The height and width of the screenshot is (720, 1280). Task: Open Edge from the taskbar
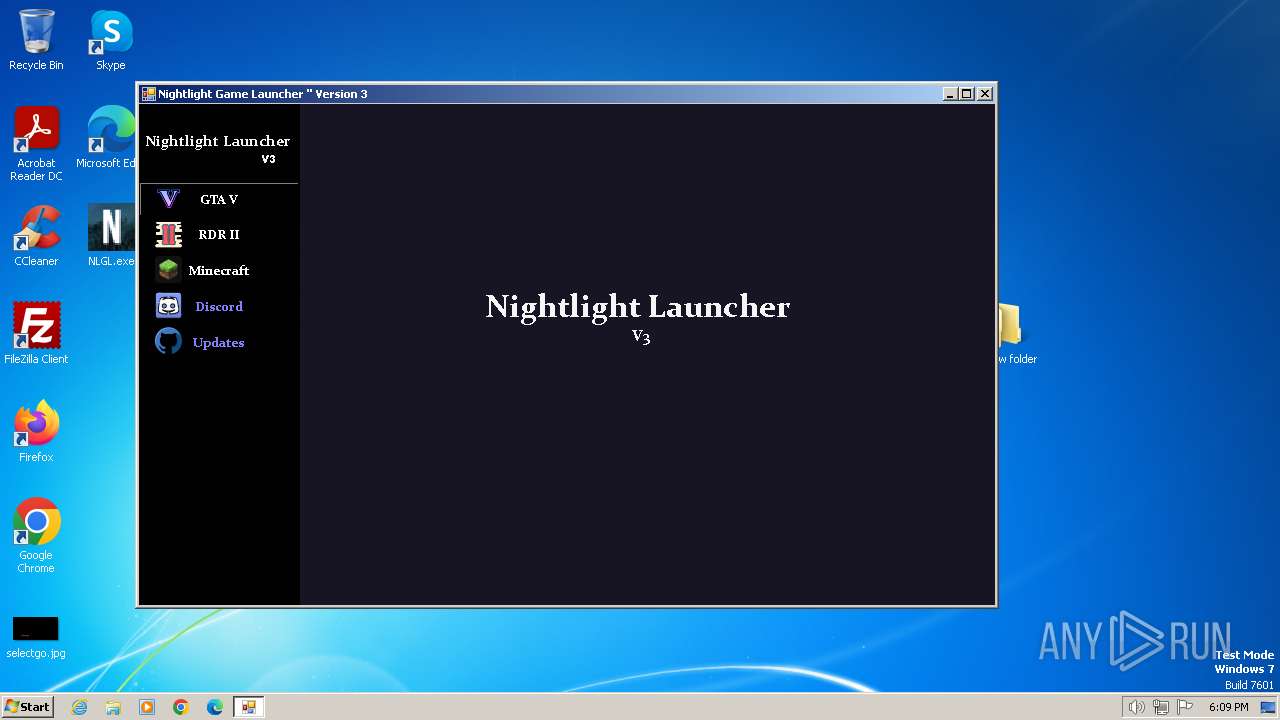tap(215, 707)
